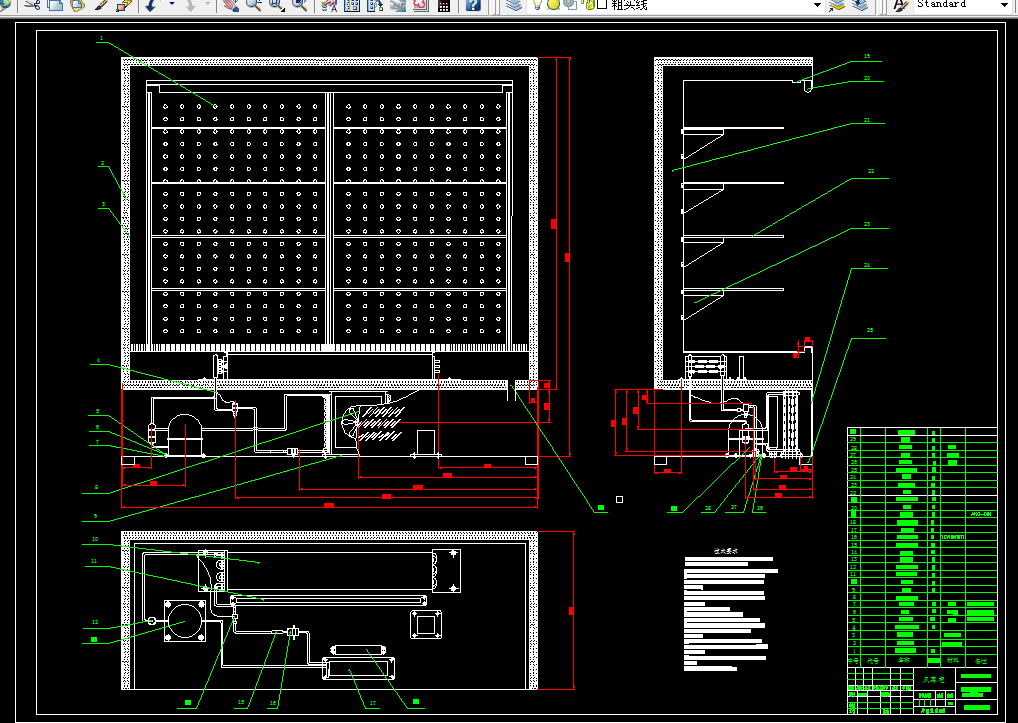Select part balloon number 19 label
1018x723 pixels.
coord(867,56)
